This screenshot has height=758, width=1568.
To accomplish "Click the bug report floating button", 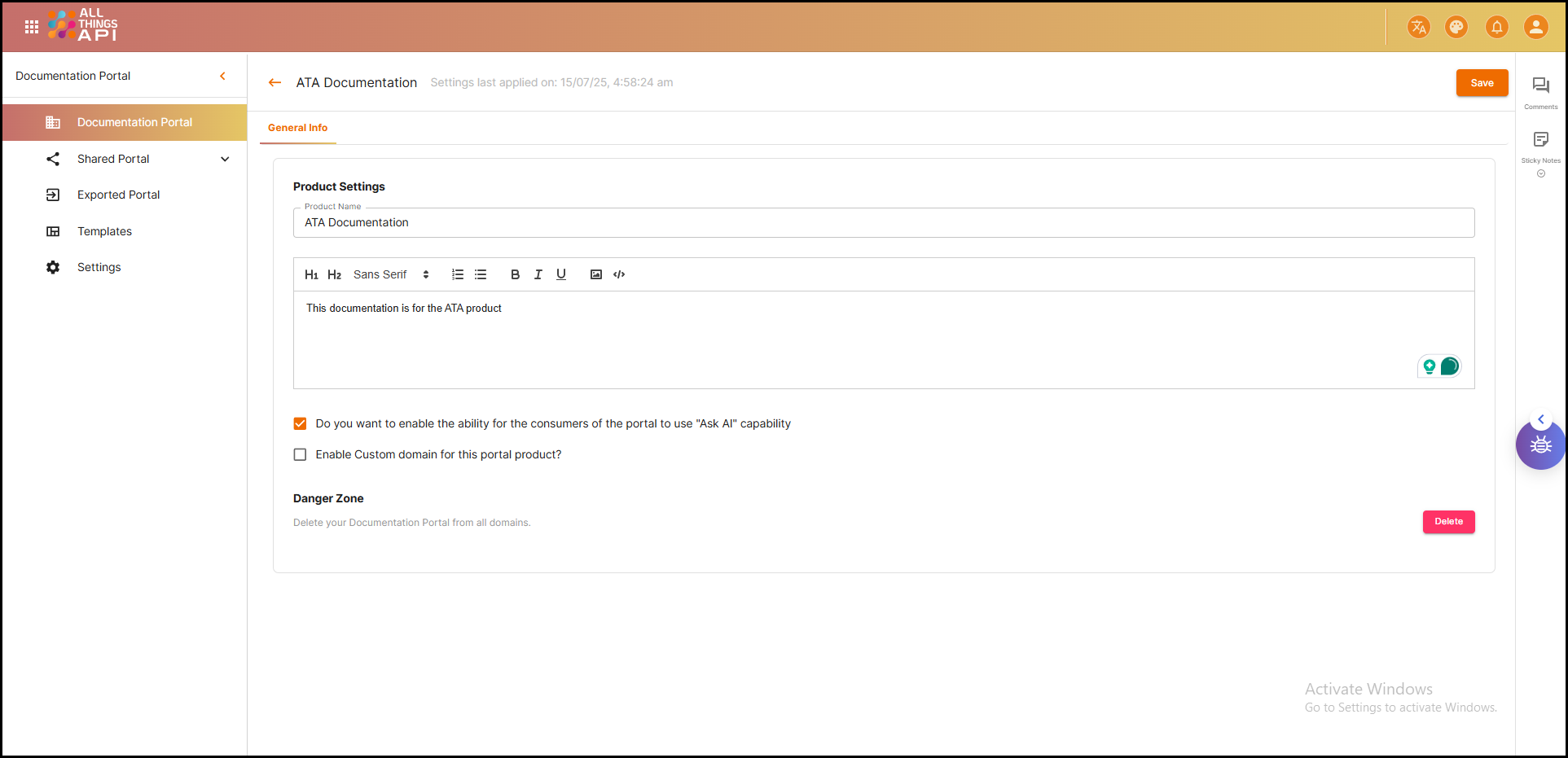I will pyautogui.click(x=1539, y=445).
